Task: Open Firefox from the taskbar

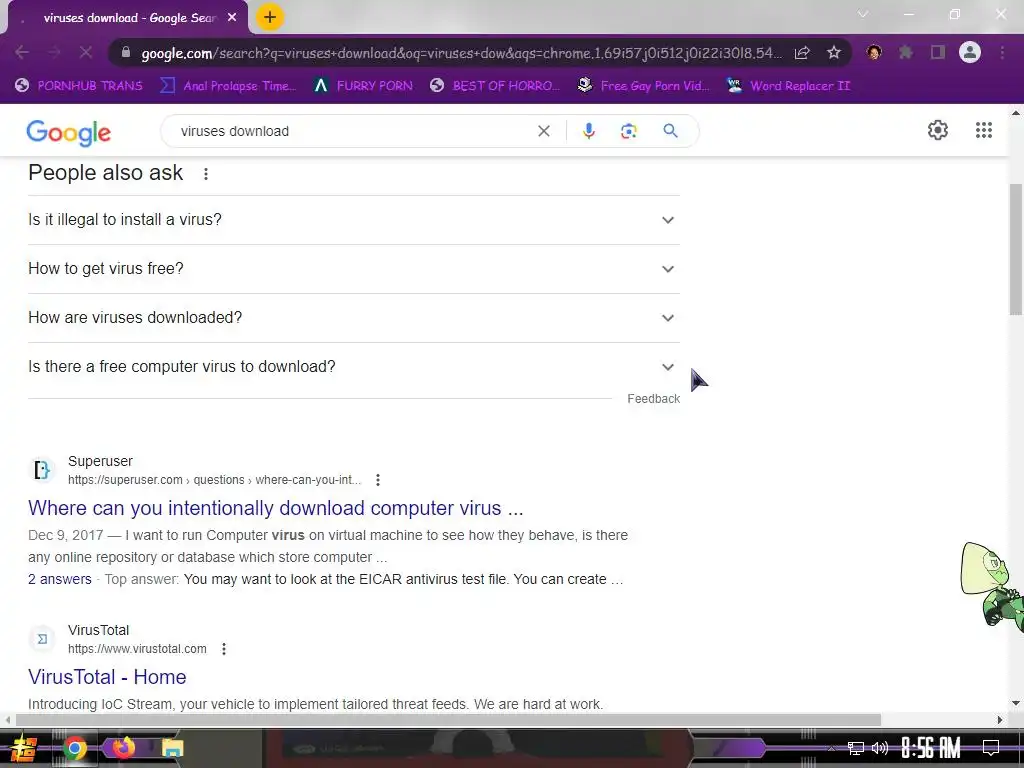Action: [x=123, y=746]
